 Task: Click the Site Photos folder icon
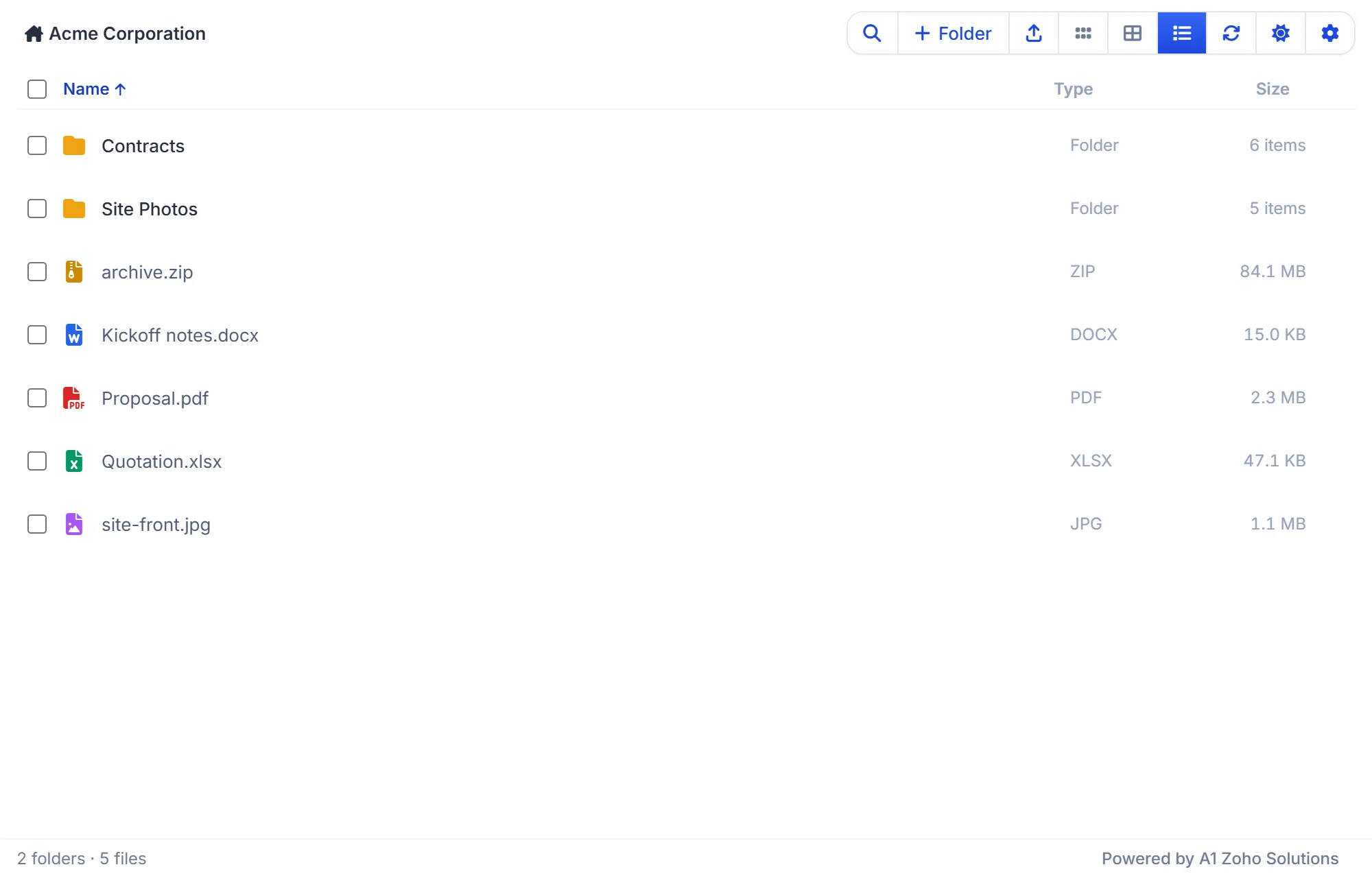tap(74, 209)
